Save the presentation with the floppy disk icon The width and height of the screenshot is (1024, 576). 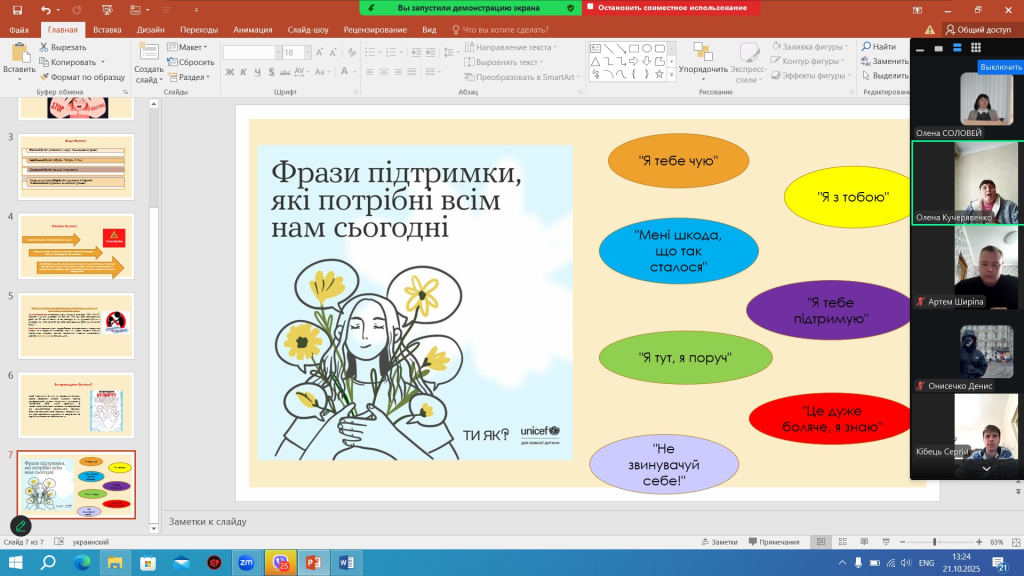click(x=18, y=10)
